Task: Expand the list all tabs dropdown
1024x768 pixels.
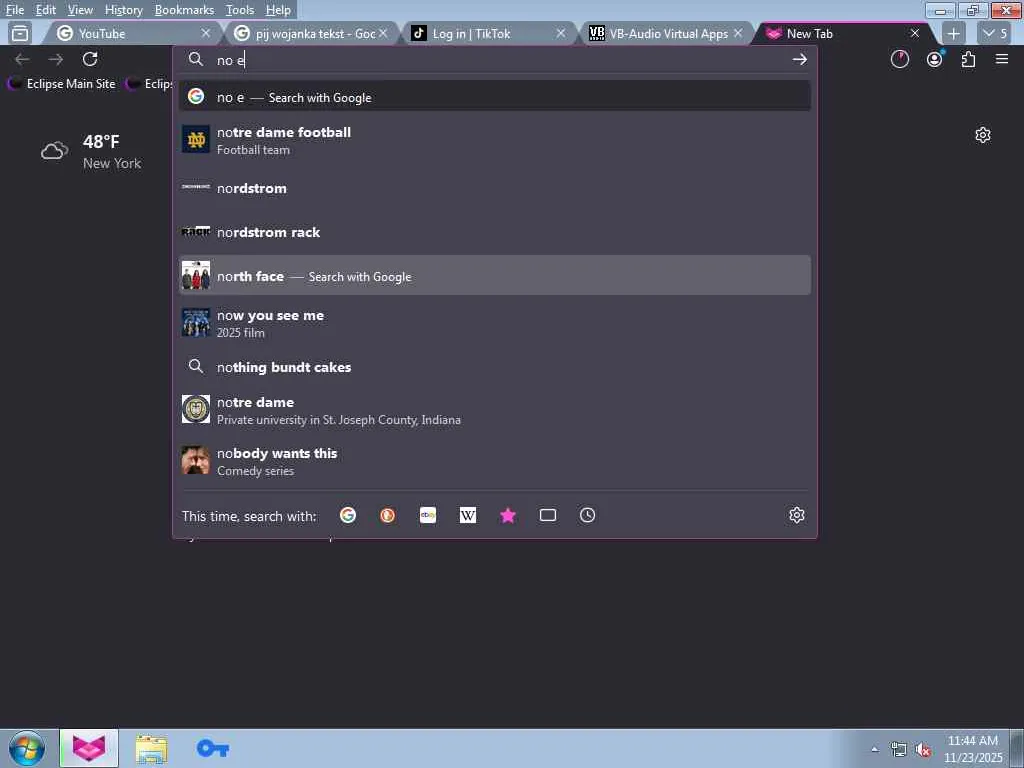Action: (995, 33)
